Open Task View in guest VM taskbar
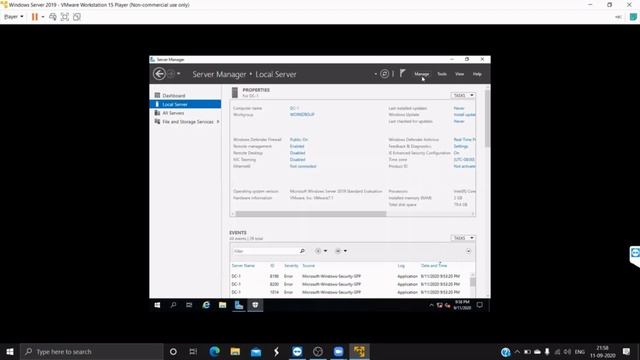The image size is (640, 360). [x=189, y=305]
